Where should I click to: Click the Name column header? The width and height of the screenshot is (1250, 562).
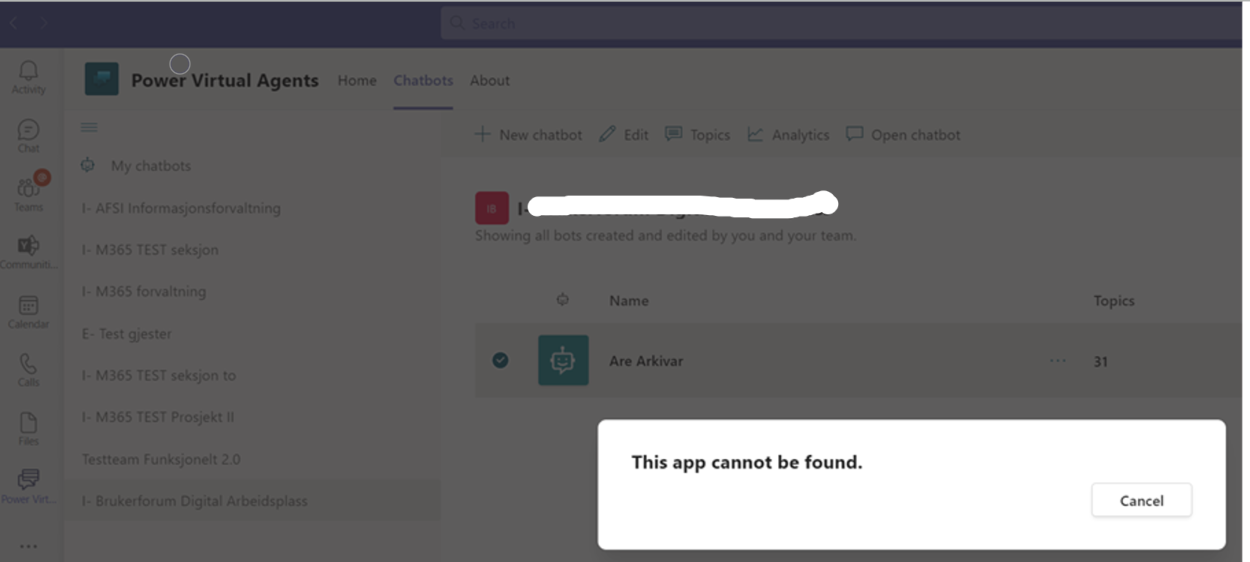tap(629, 300)
